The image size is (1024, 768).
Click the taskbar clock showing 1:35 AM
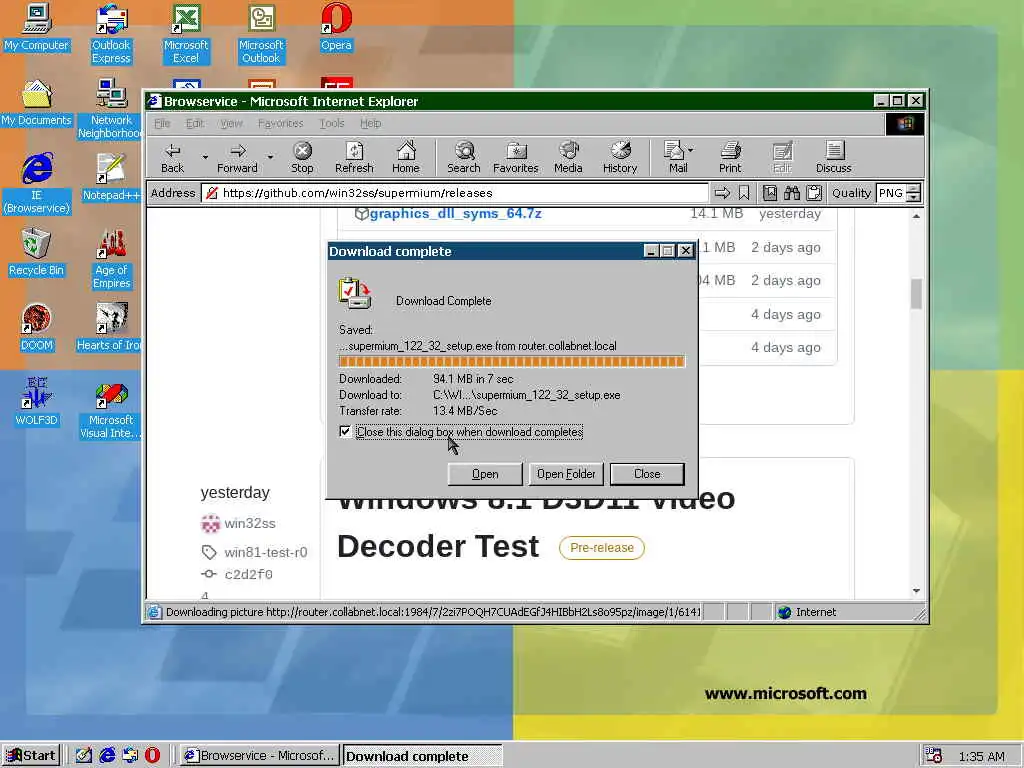click(x=982, y=756)
